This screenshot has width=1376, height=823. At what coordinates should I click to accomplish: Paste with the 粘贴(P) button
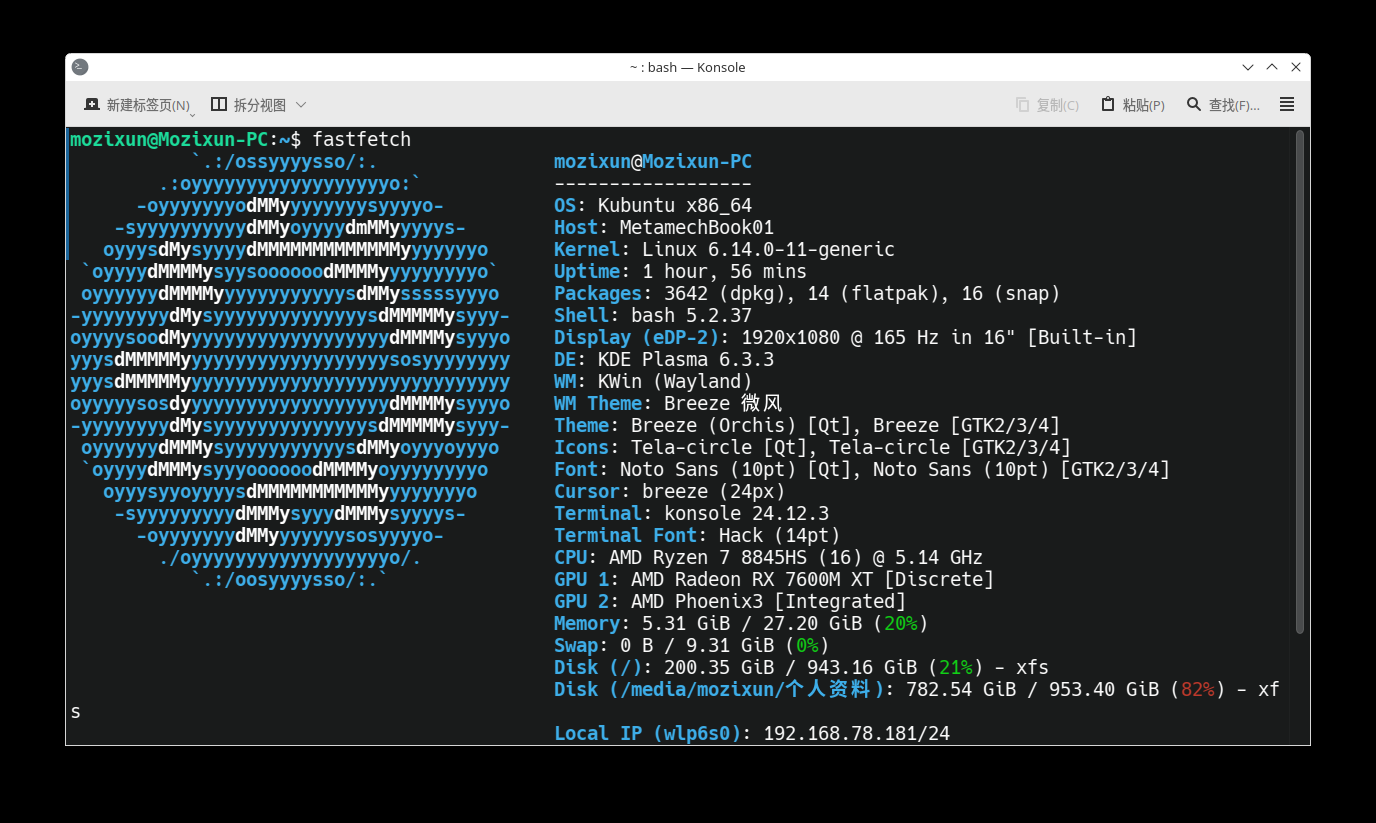pyautogui.click(x=1133, y=105)
